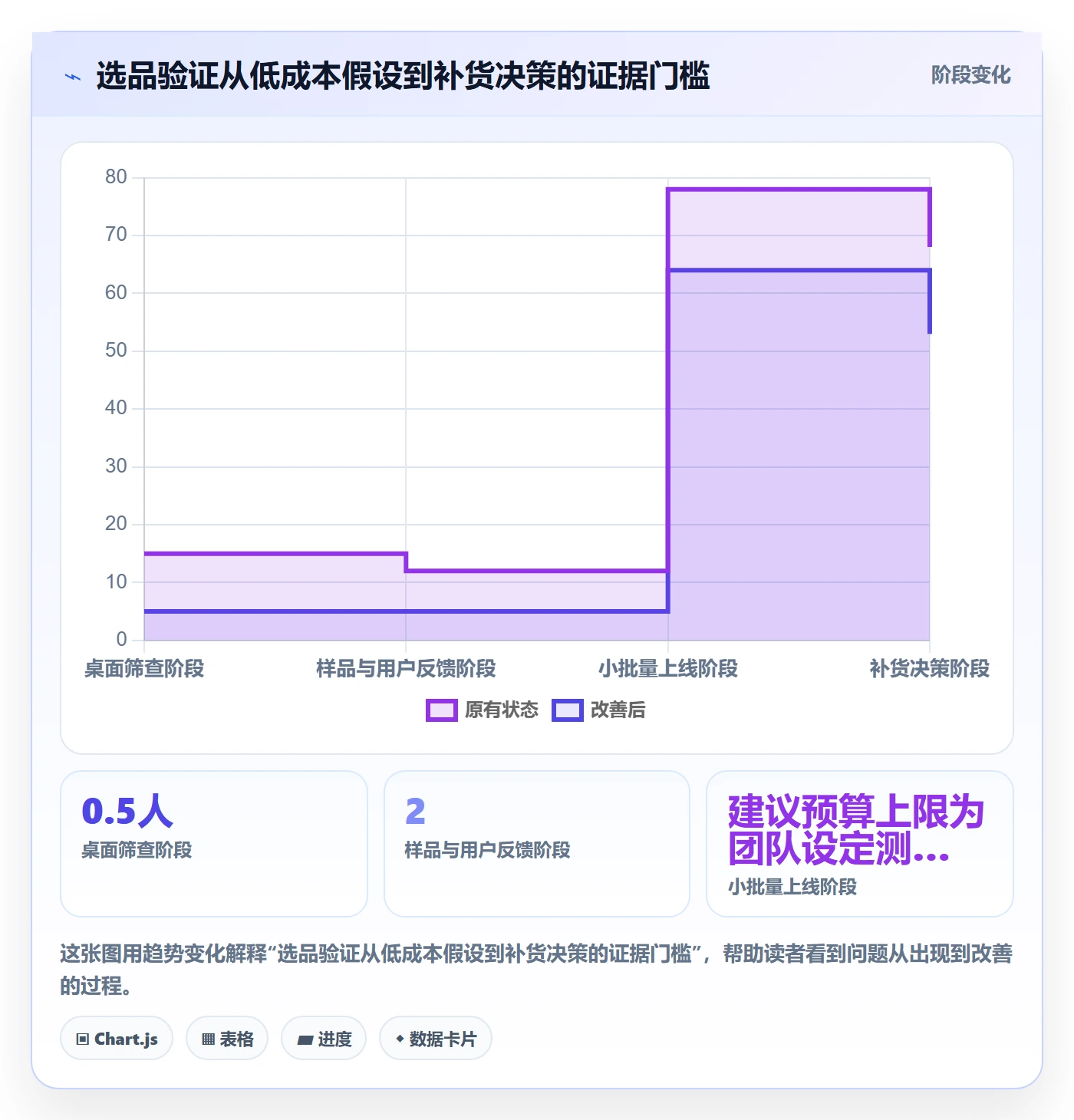Click the diamond icon in 数据卡片 tag

[x=400, y=1039]
